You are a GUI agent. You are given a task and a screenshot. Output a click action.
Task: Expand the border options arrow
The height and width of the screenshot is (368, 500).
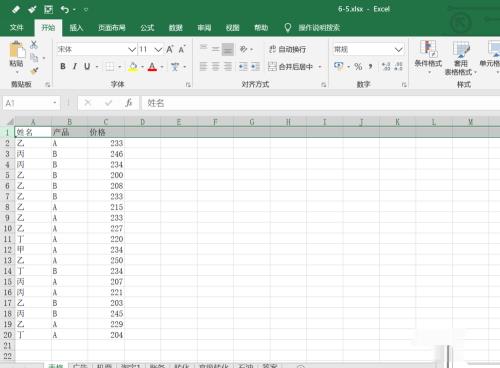click(x=120, y=67)
